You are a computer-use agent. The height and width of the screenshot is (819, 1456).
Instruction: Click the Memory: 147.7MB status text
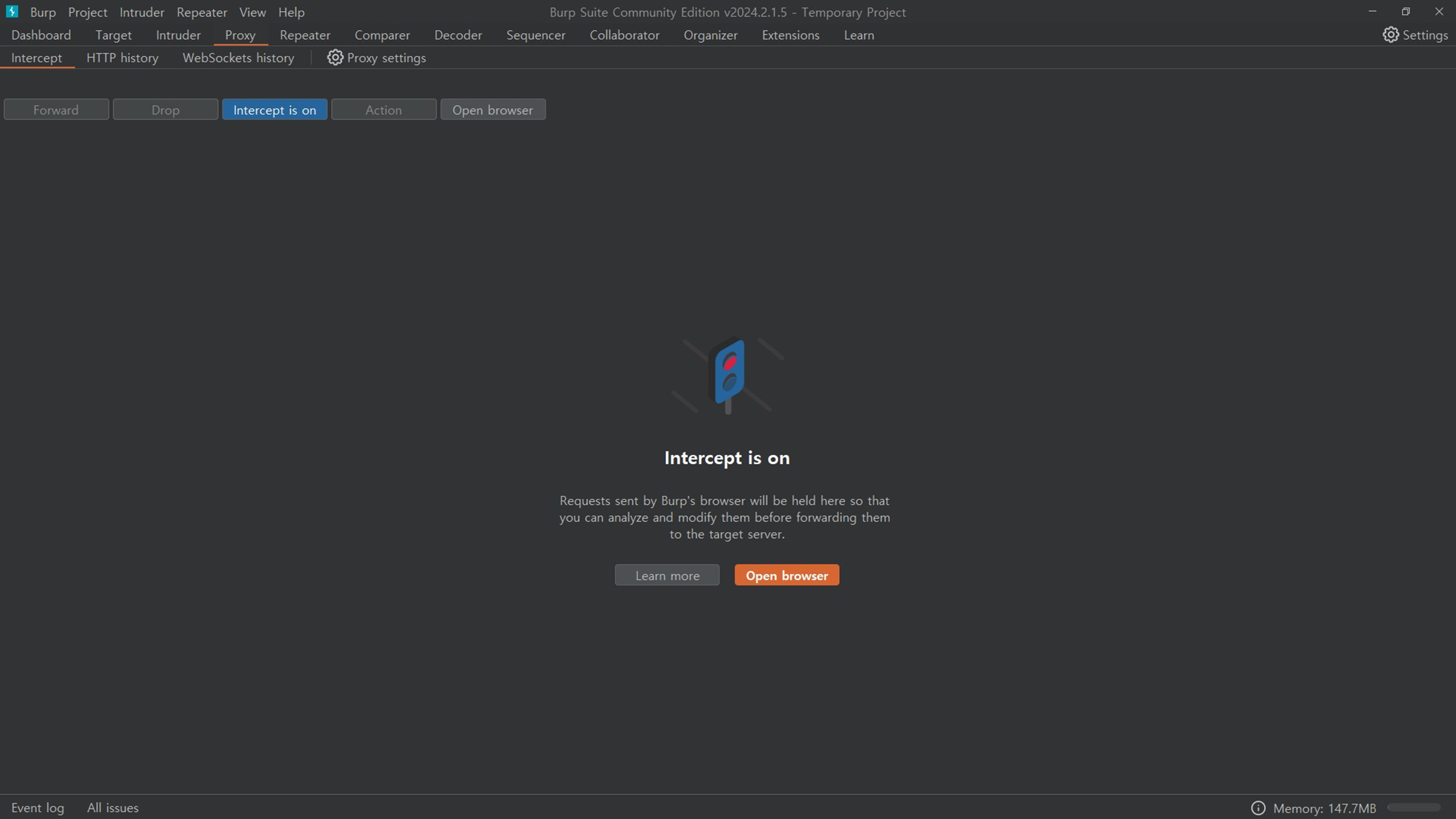(x=1324, y=808)
